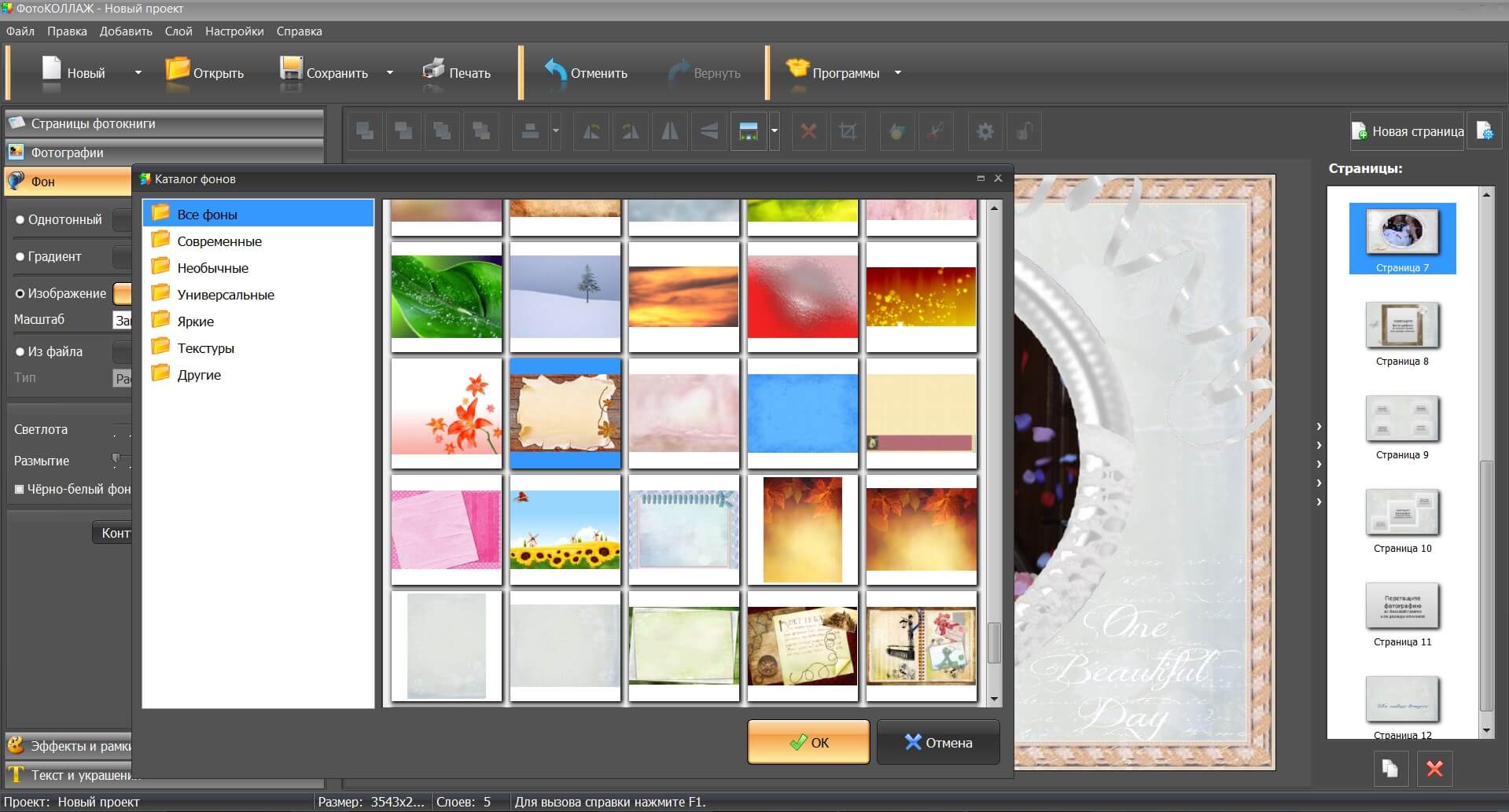The height and width of the screenshot is (812, 1509).
Task: Click the rotate left icon
Action: tap(591, 132)
